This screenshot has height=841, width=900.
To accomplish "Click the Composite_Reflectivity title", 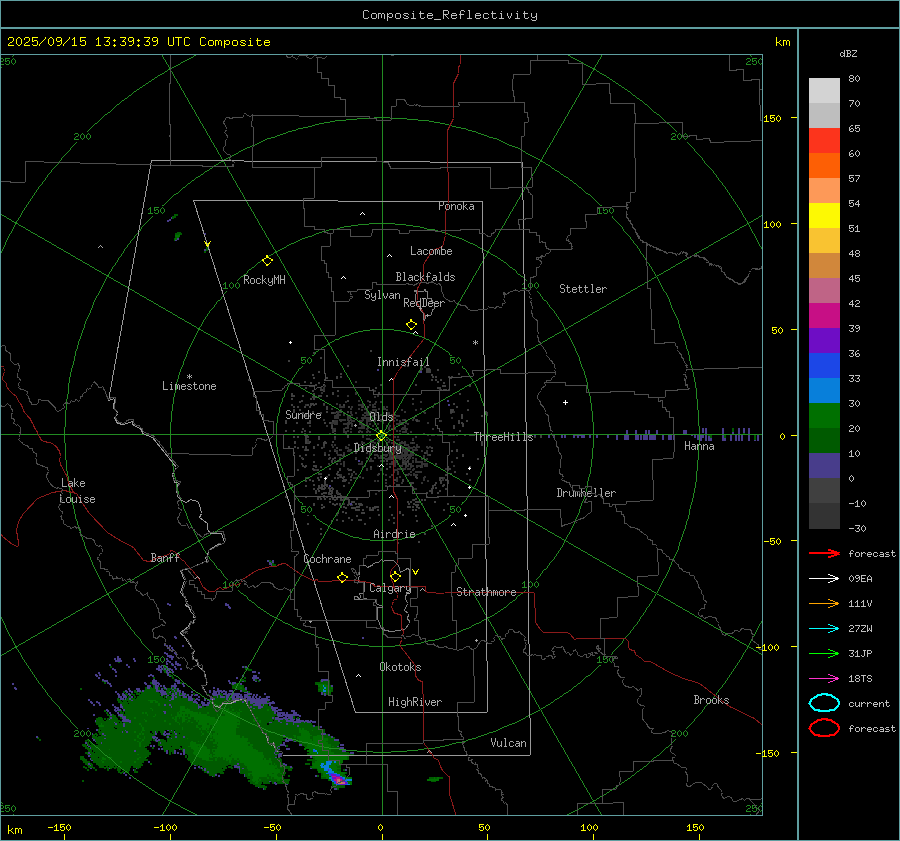I will (x=450, y=15).
